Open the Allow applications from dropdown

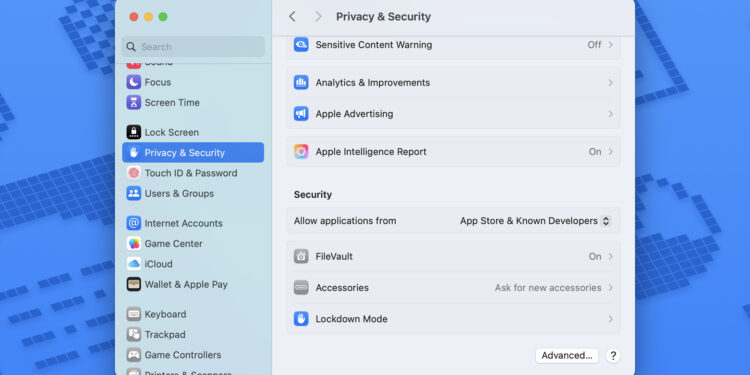535,221
